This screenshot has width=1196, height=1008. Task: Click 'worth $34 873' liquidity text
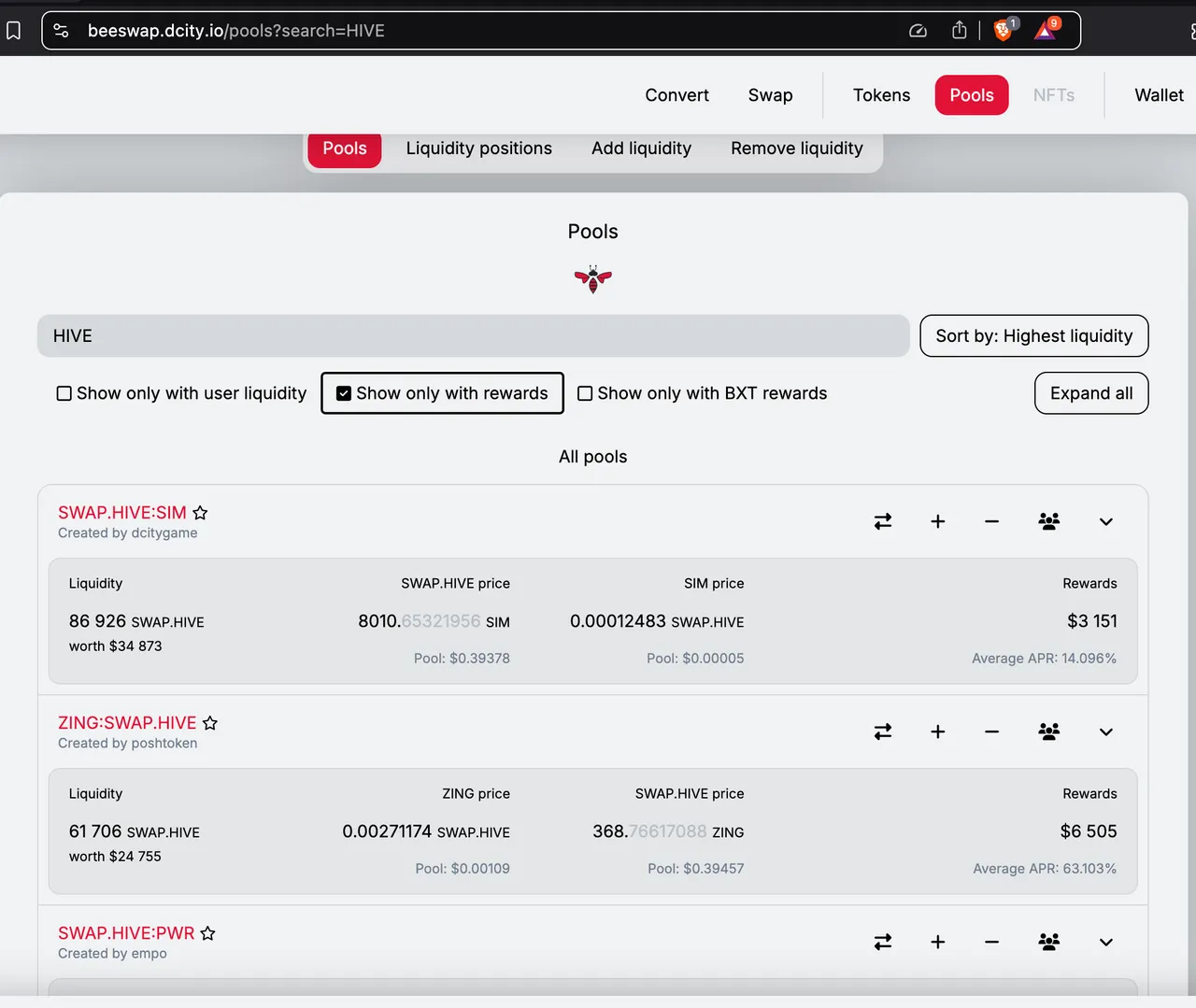coord(116,646)
